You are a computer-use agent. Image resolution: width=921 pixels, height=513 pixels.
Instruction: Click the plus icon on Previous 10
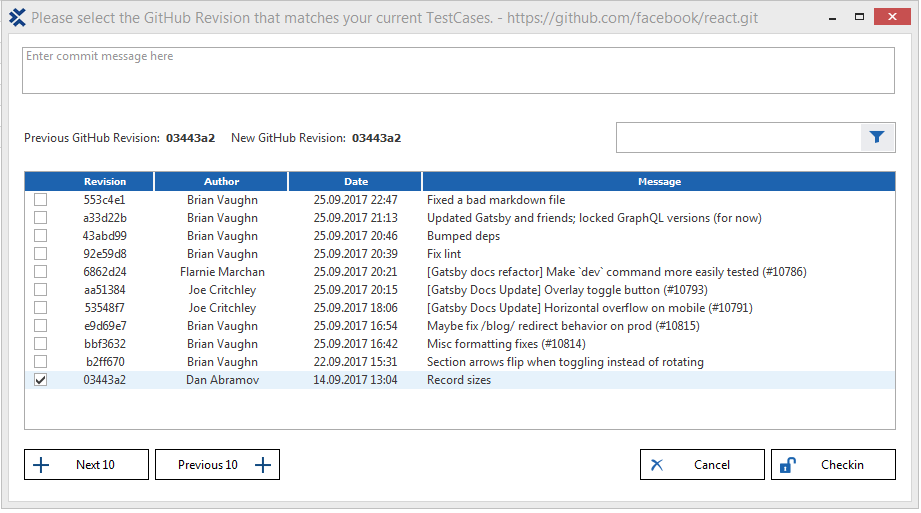point(263,465)
